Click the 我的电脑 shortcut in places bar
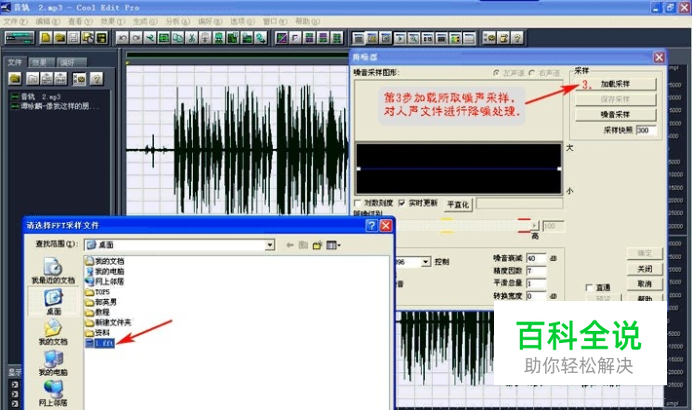The image size is (692, 410). pyautogui.click(x=53, y=363)
